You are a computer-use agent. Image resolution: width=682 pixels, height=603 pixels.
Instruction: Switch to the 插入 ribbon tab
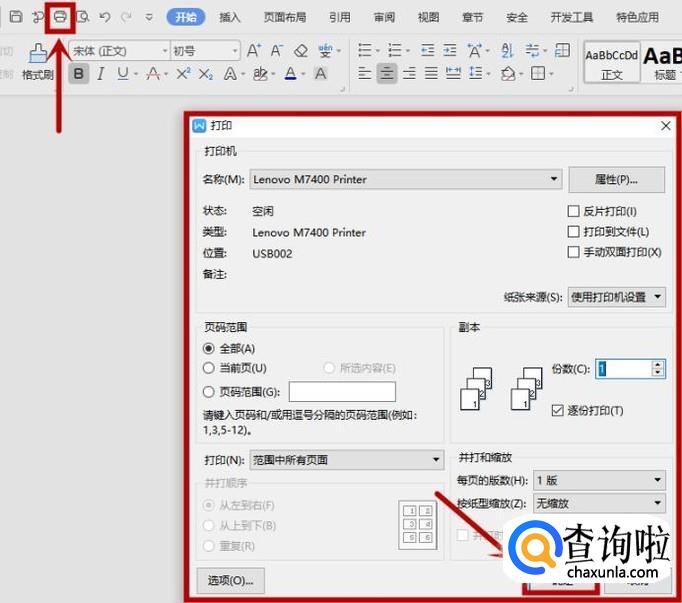click(230, 17)
